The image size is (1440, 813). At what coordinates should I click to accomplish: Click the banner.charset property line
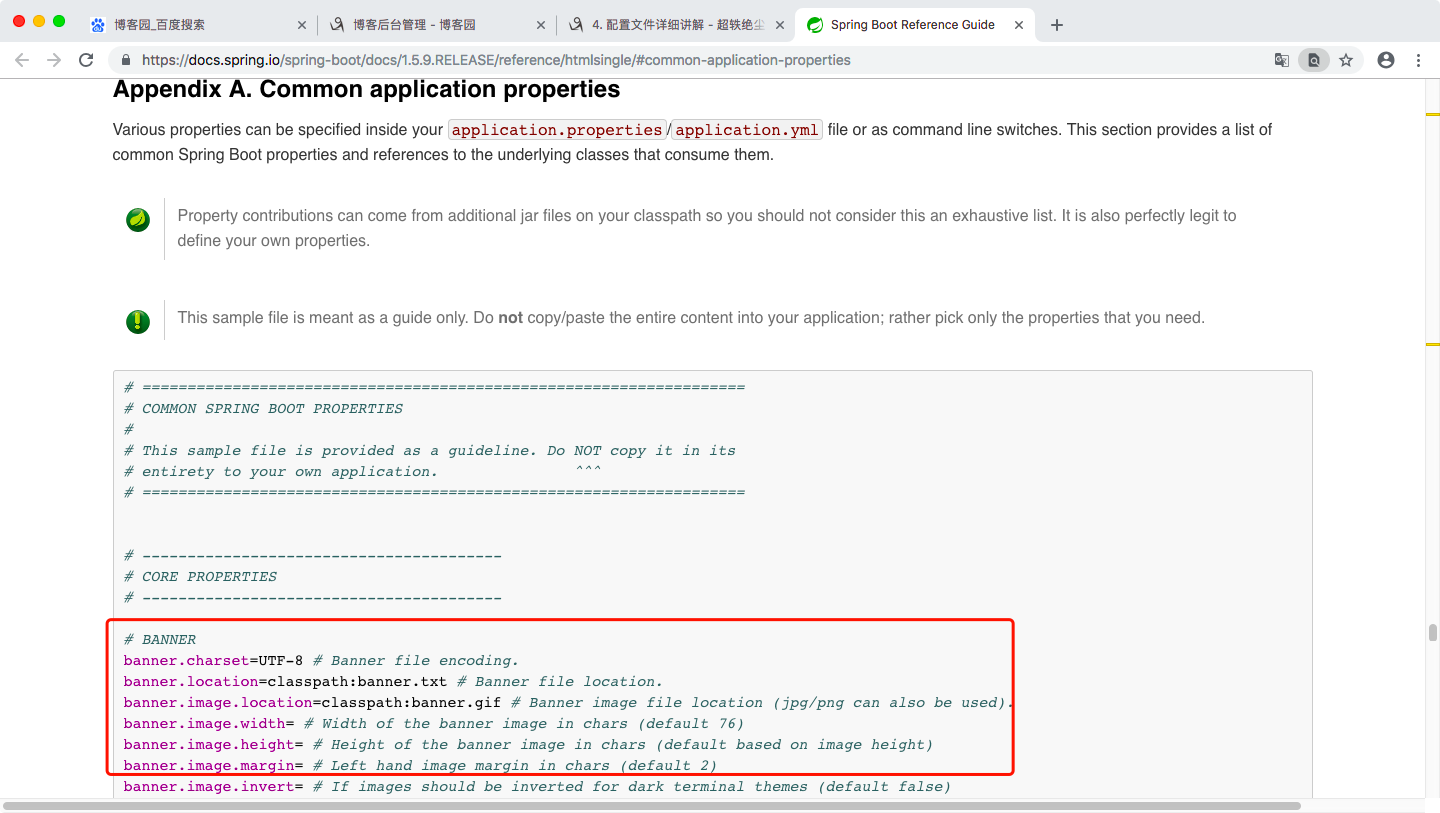pyautogui.click(x=321, y=660)
